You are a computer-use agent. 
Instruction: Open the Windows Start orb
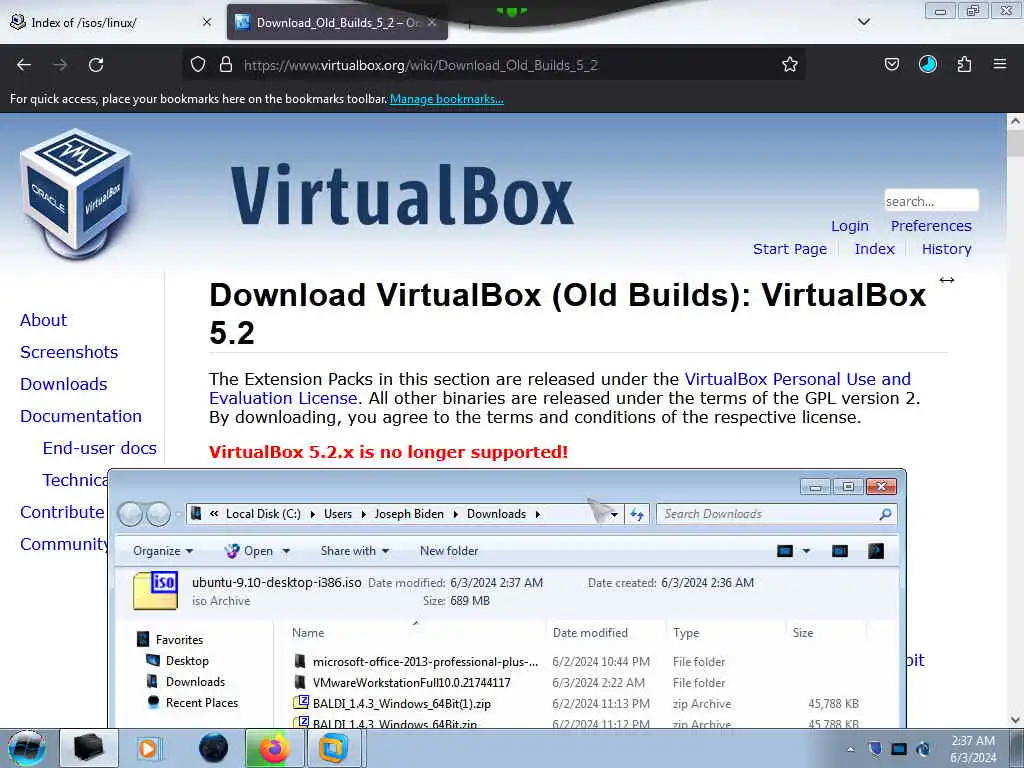click(x=27, y=748)
